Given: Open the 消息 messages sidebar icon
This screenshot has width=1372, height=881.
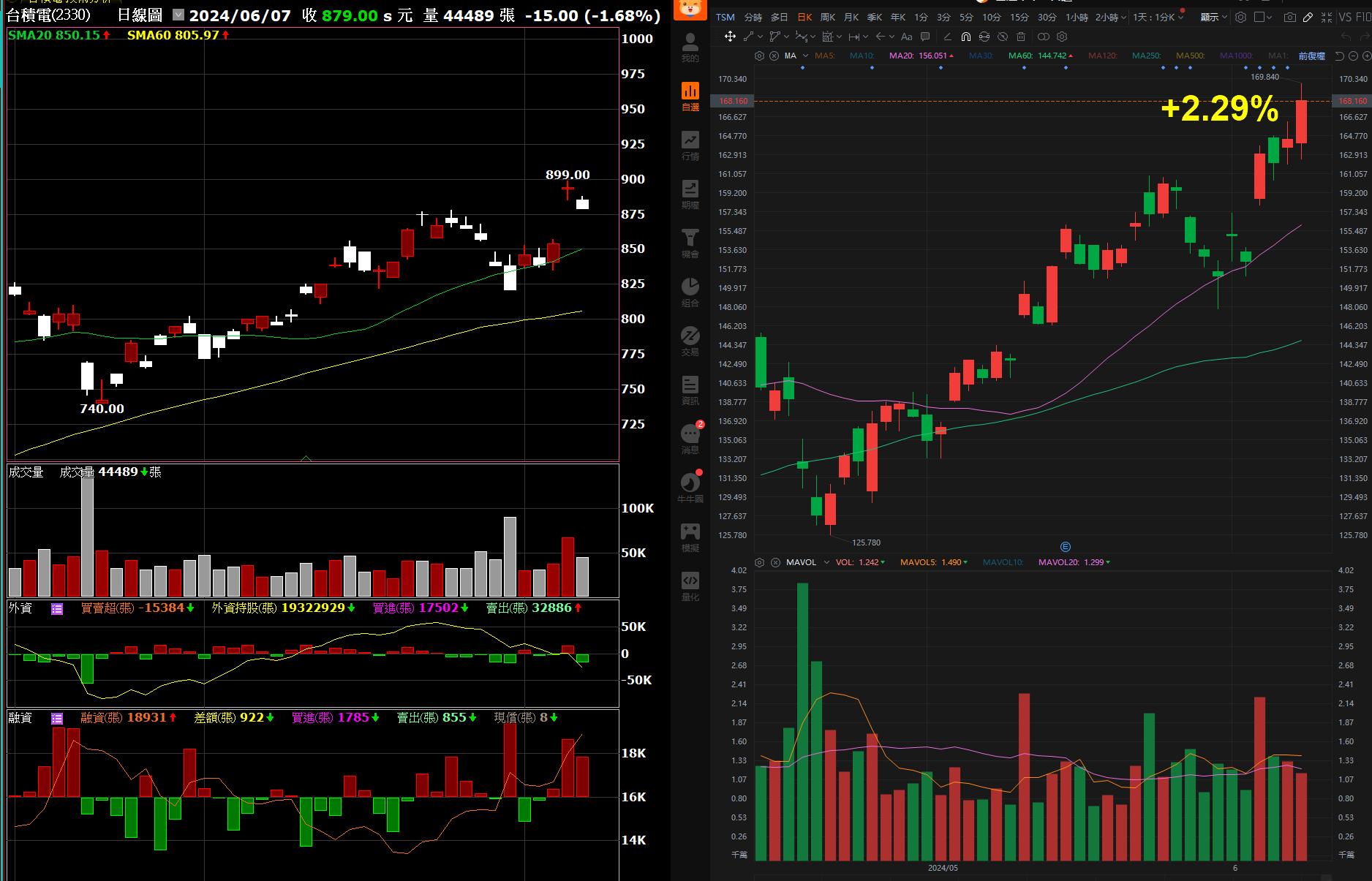Looking at the screenshot, I should pyautogui.click(x=690, y=439).
